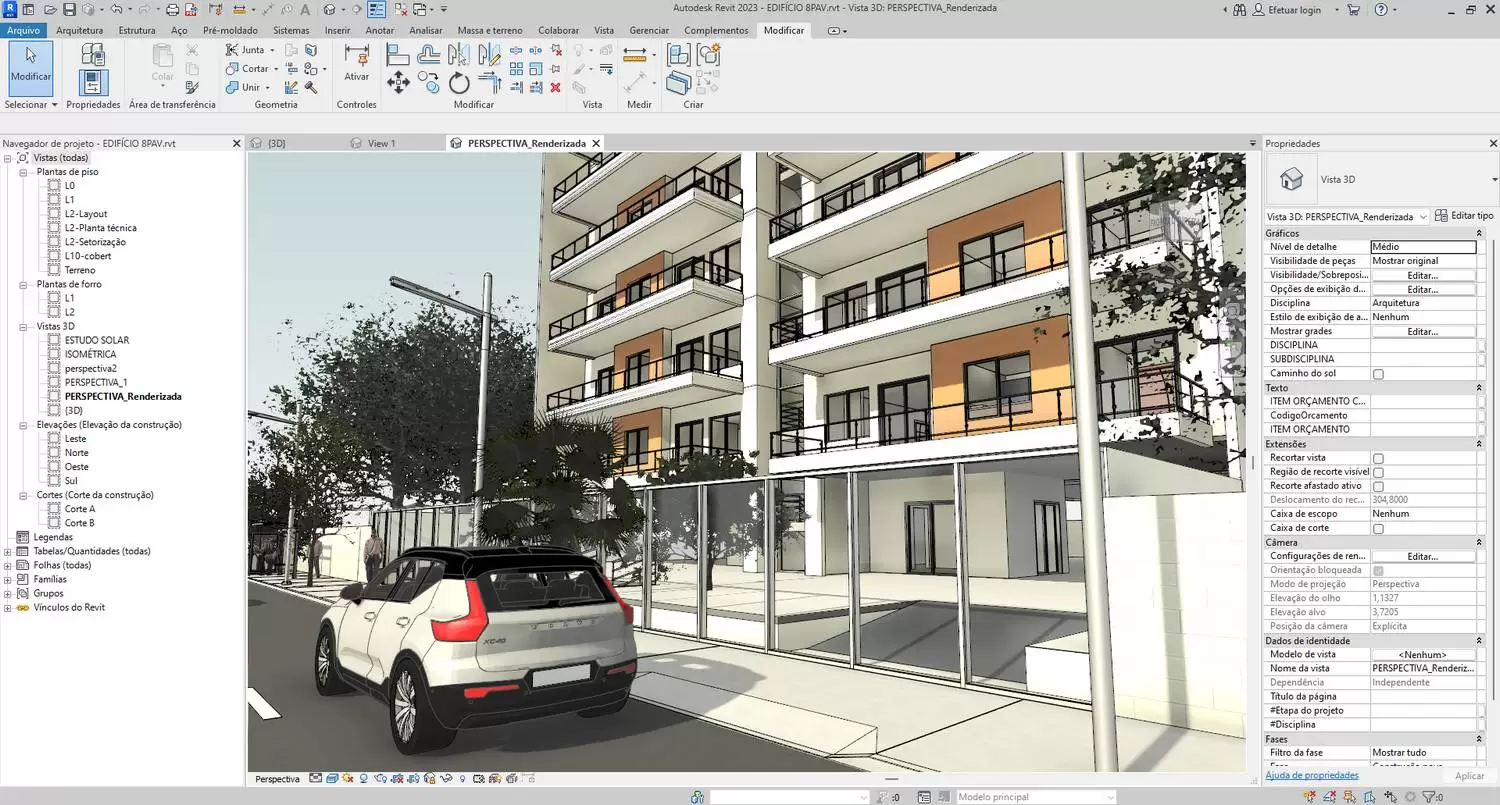Enable Recorte afastado ativo checkbox
Viewport: 1500px width, 805px height.
(x=1378, y=486)
